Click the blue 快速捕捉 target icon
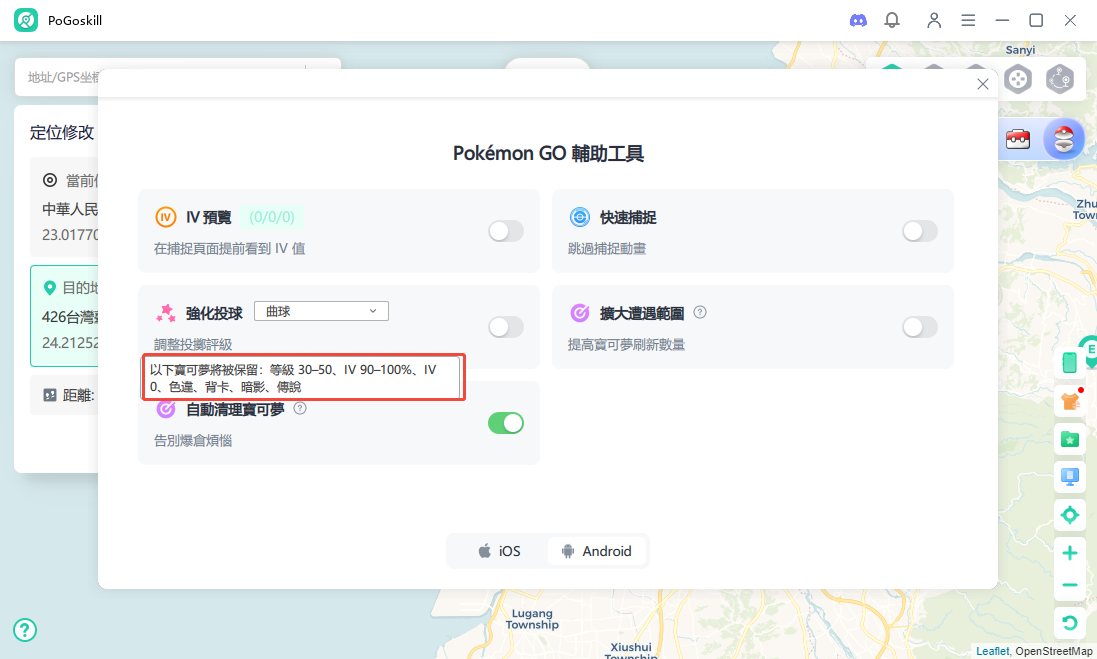Image resolution: width=1097 pixels, height=659 pixels. 579,217
